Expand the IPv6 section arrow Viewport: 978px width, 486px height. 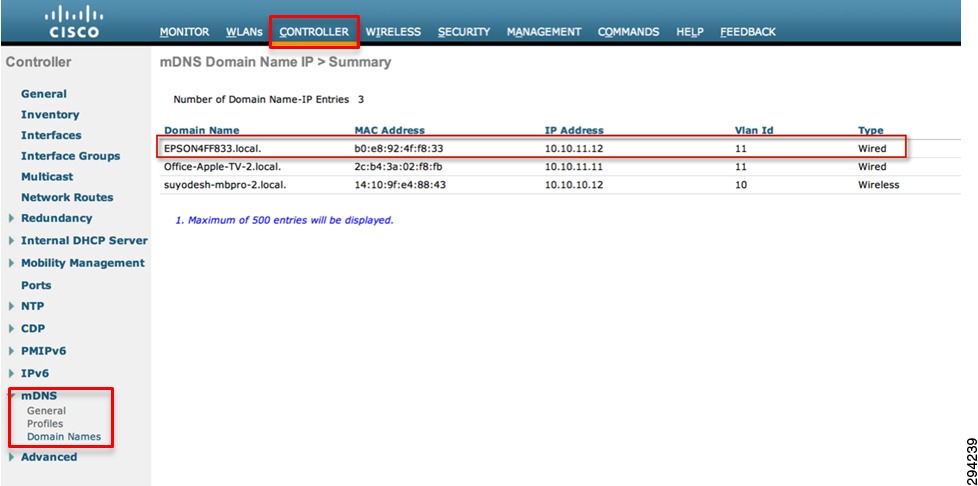[x=12, y=374]
